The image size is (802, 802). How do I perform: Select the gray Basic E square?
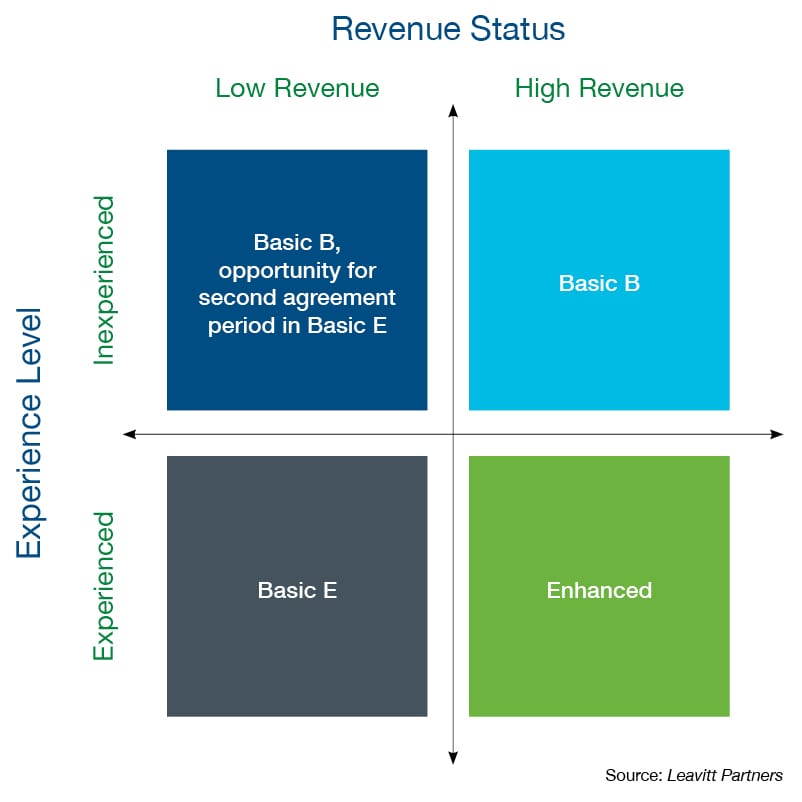tap(297, 586)
